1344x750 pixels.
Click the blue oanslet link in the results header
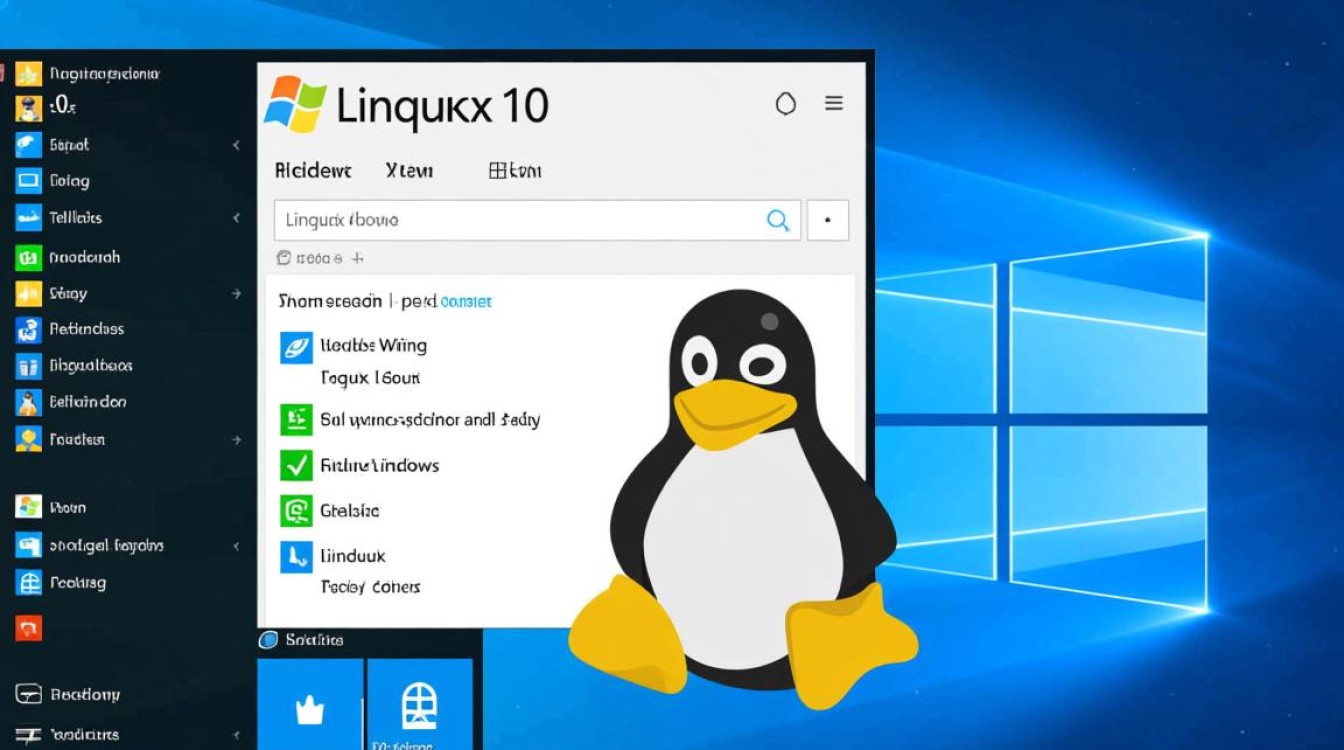coord(466,301)
